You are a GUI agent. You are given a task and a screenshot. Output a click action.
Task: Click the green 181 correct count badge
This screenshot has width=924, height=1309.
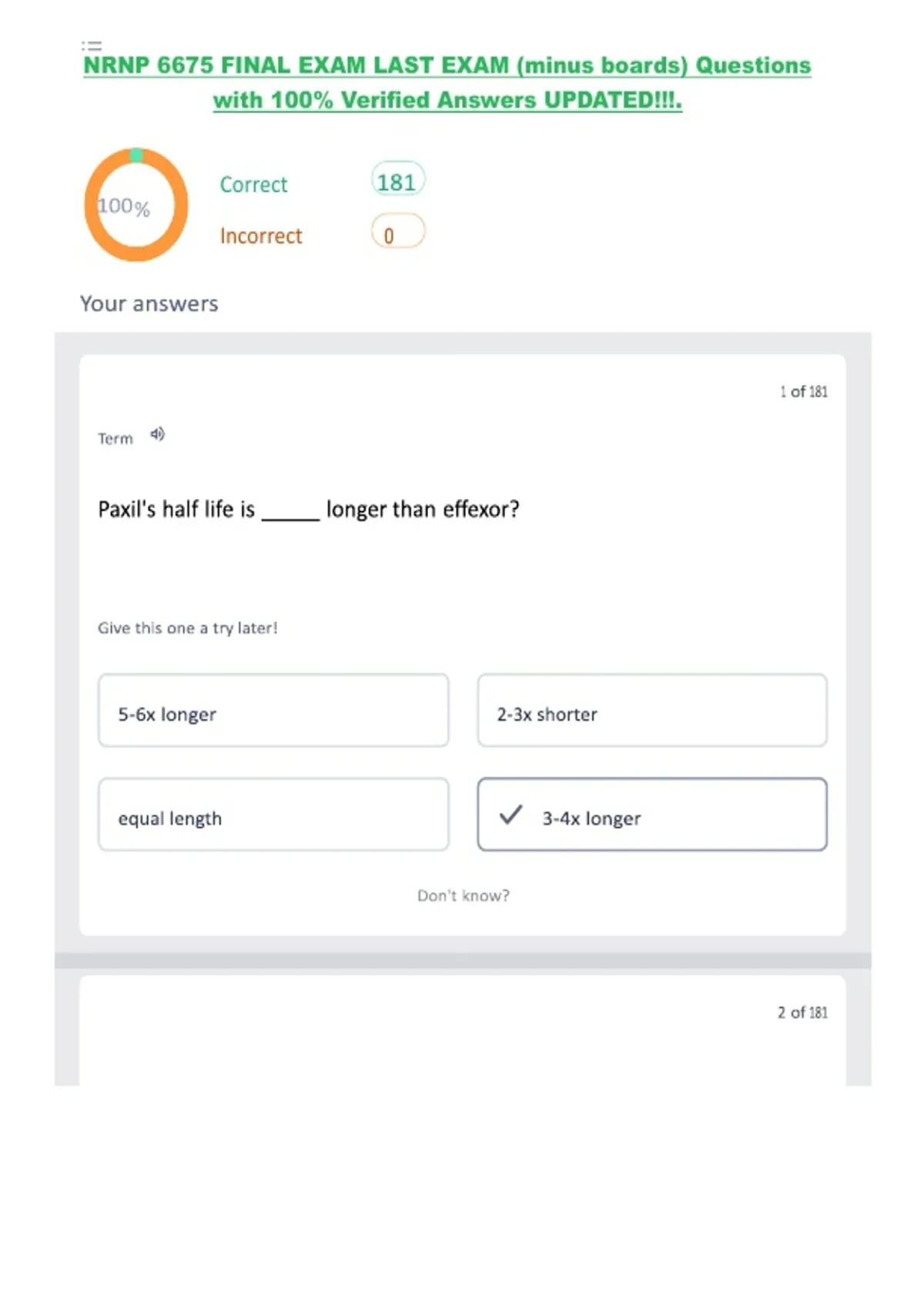click(x=397, y=182)
